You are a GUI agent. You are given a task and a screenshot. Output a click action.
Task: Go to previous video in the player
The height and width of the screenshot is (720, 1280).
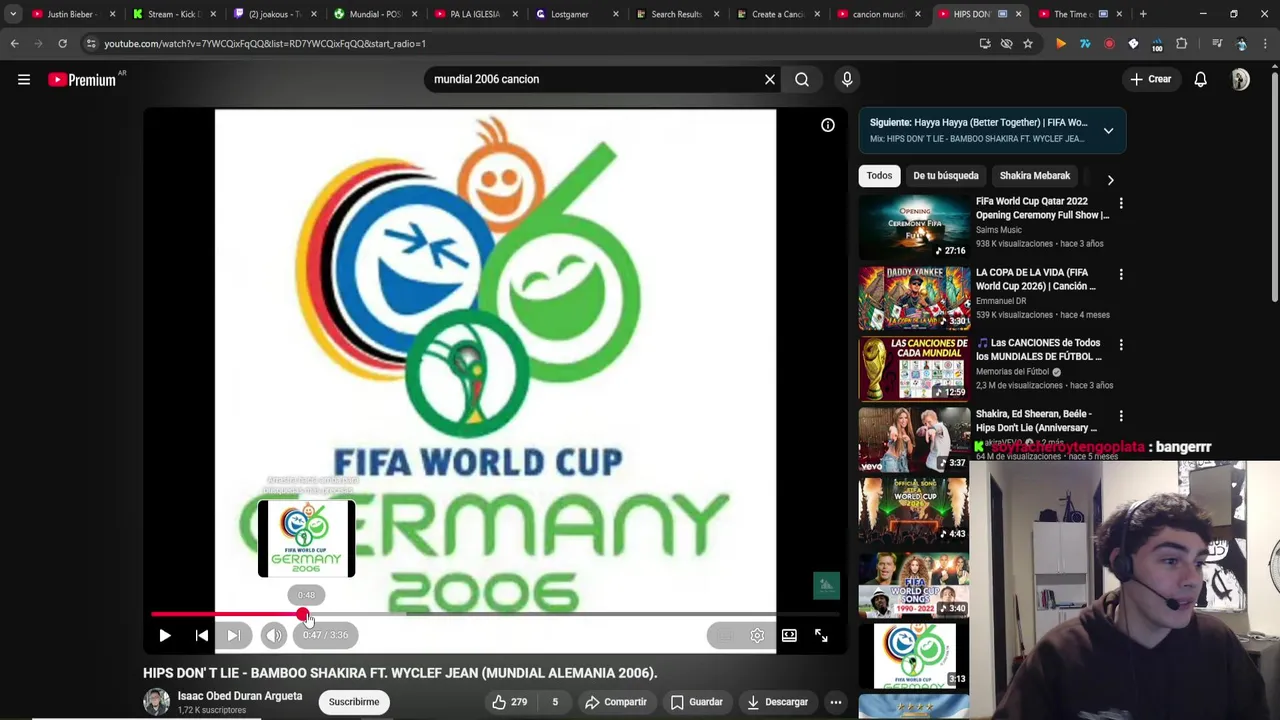click(x=202, y=635)
